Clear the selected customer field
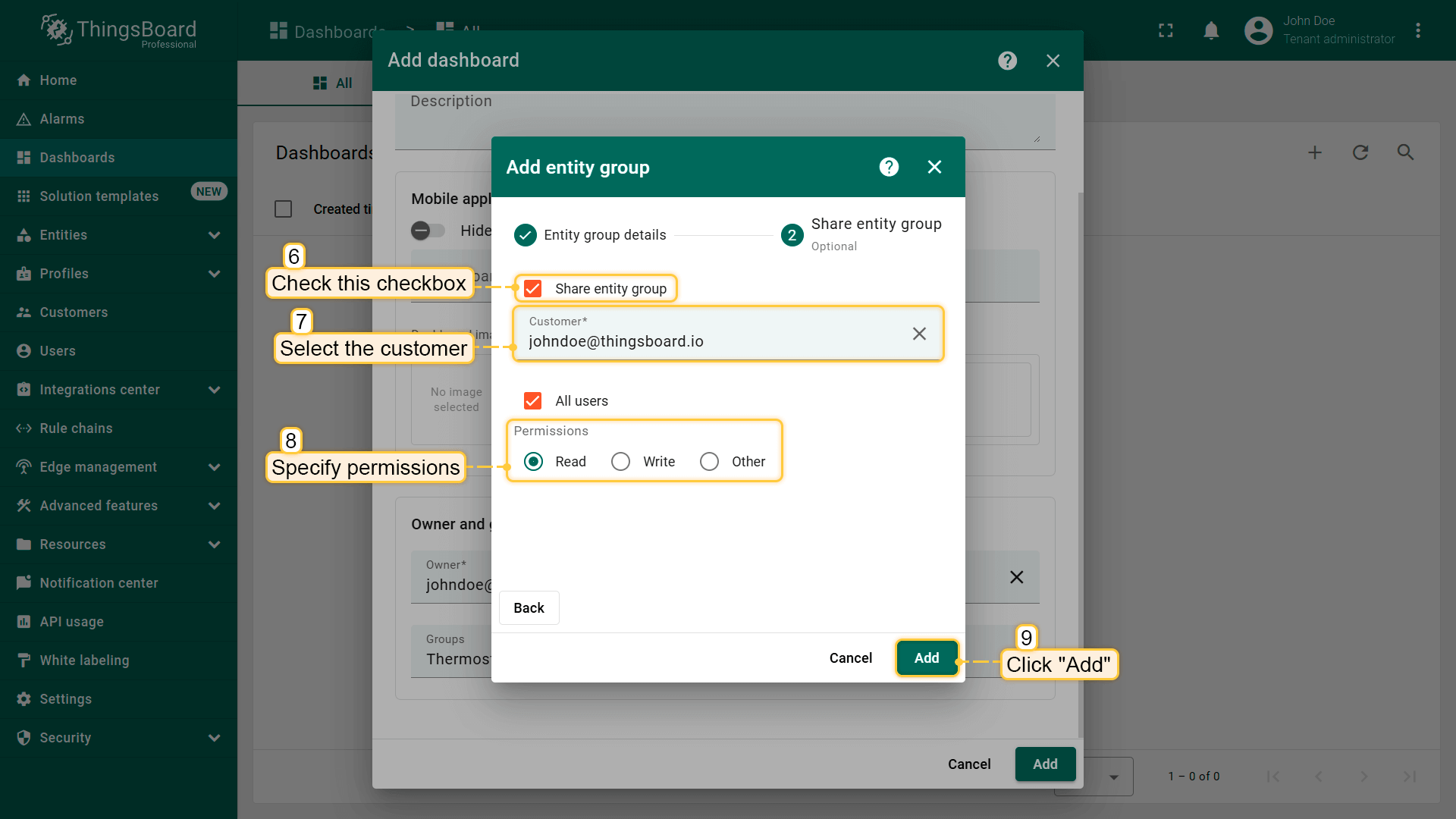The image size is (1456, 819). point(919,334)
